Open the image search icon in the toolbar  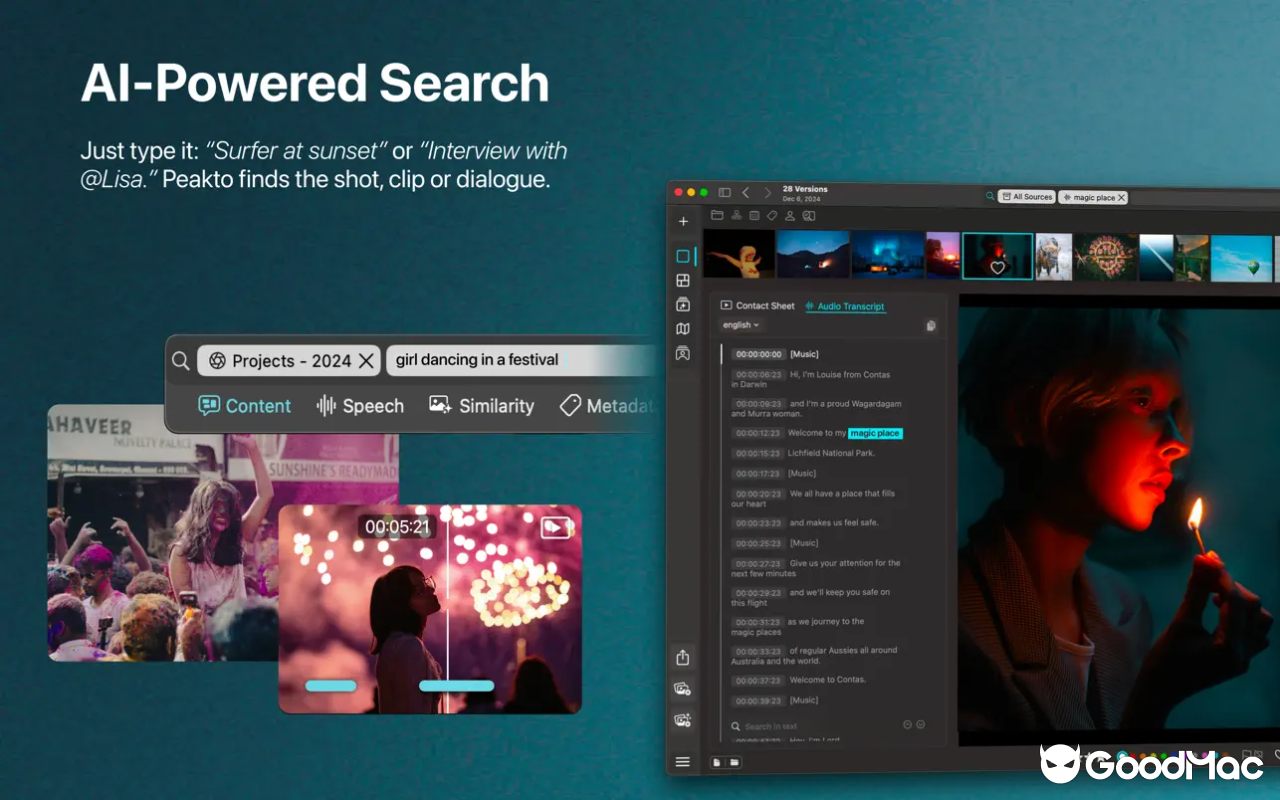click(x=810, y=215)
